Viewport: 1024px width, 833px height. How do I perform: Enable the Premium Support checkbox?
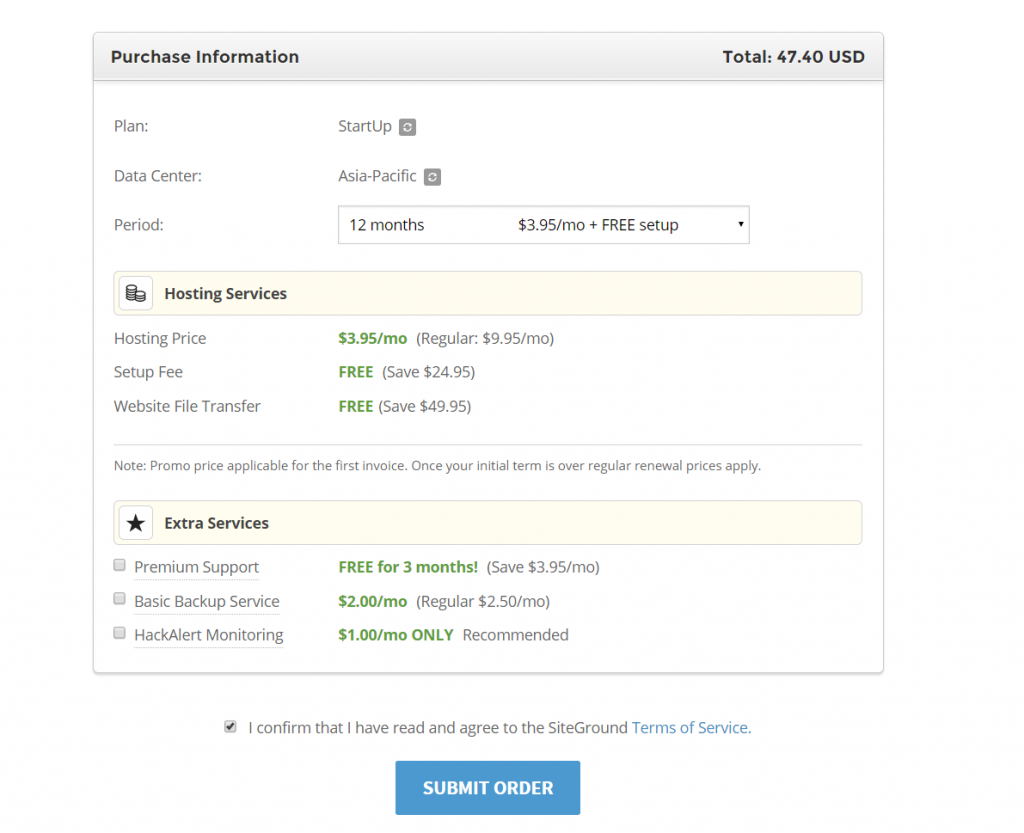pos(120,566)
